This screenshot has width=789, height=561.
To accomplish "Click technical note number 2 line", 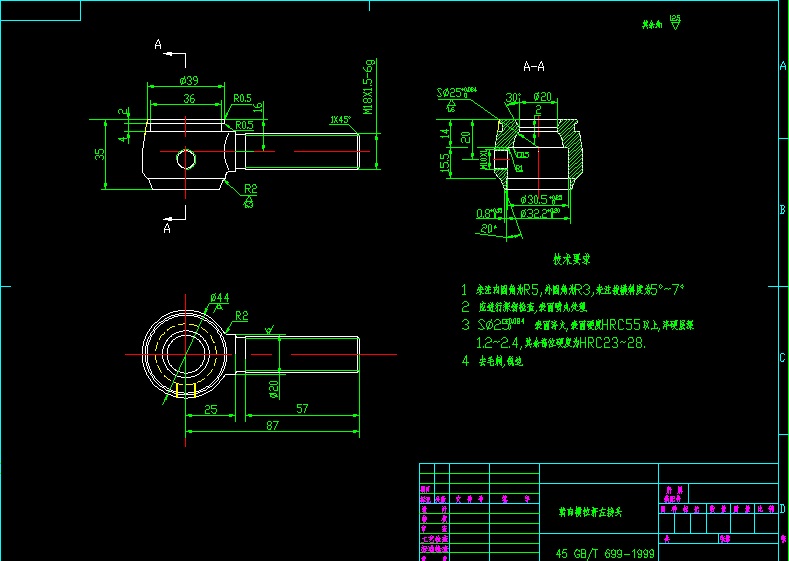I will pos(524,307).
